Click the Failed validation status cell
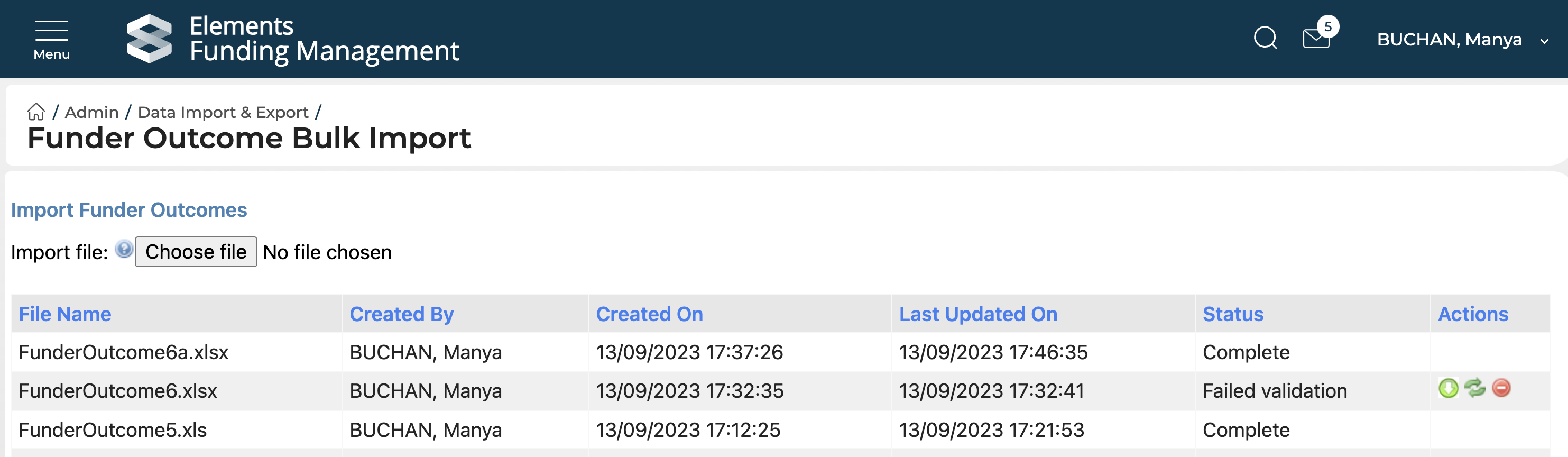Screen dimensions: 1568x457 [1275, 390]
